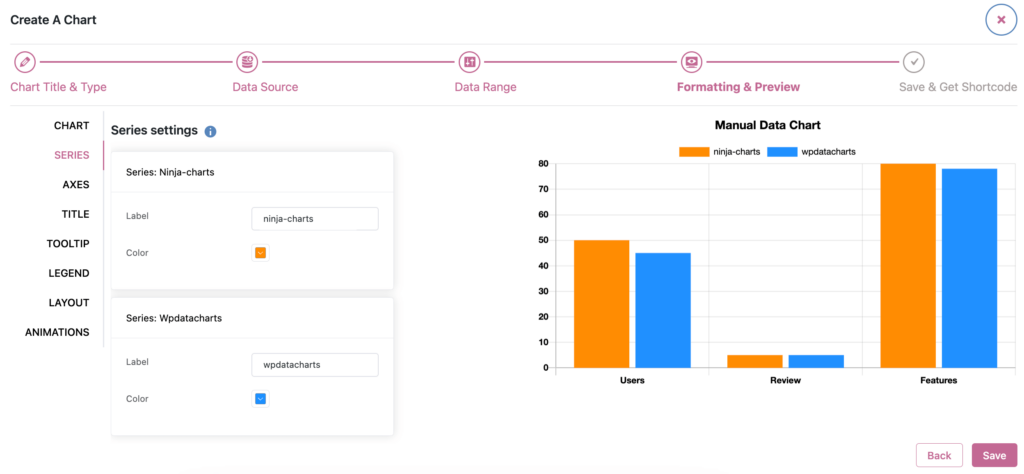Open the SERIES settings tab
The width and height of the screenshot is (1024, 474).
point(71,155)
